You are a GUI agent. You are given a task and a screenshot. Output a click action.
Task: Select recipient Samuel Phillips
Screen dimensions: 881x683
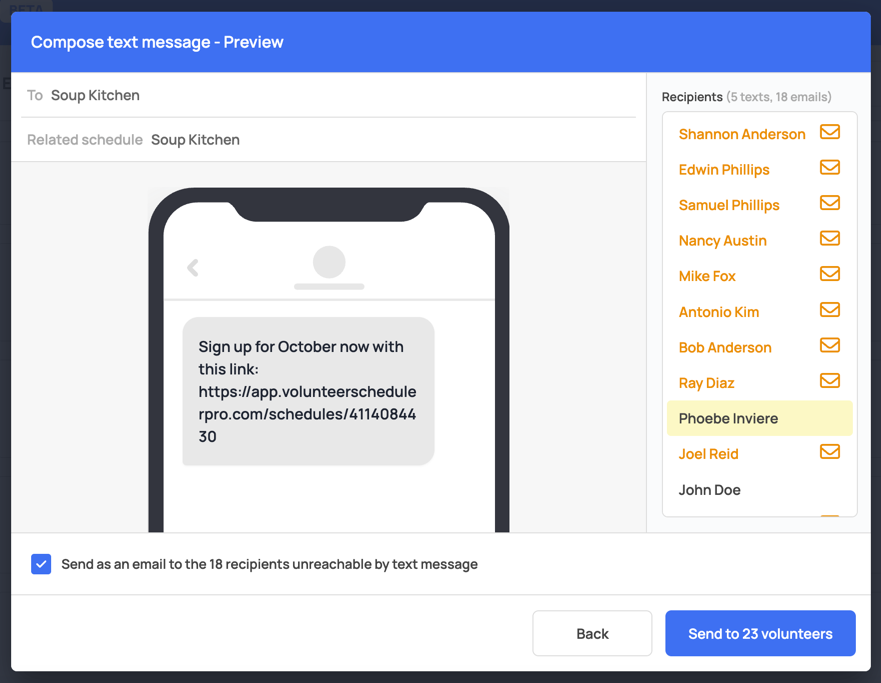[x=729, y=205]
